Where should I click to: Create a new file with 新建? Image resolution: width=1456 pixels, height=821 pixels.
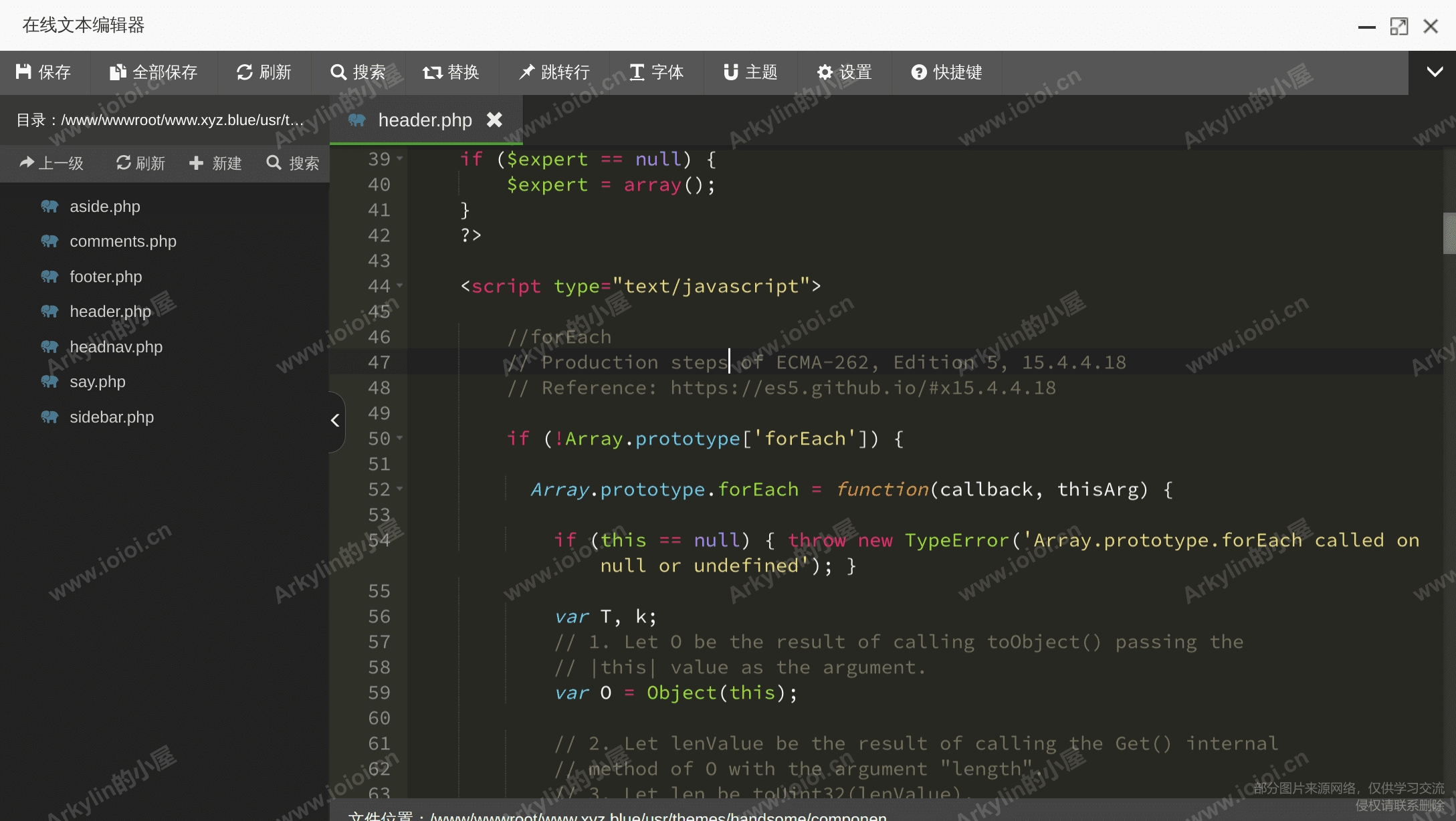pyautogui.click(x=215, y=163)
